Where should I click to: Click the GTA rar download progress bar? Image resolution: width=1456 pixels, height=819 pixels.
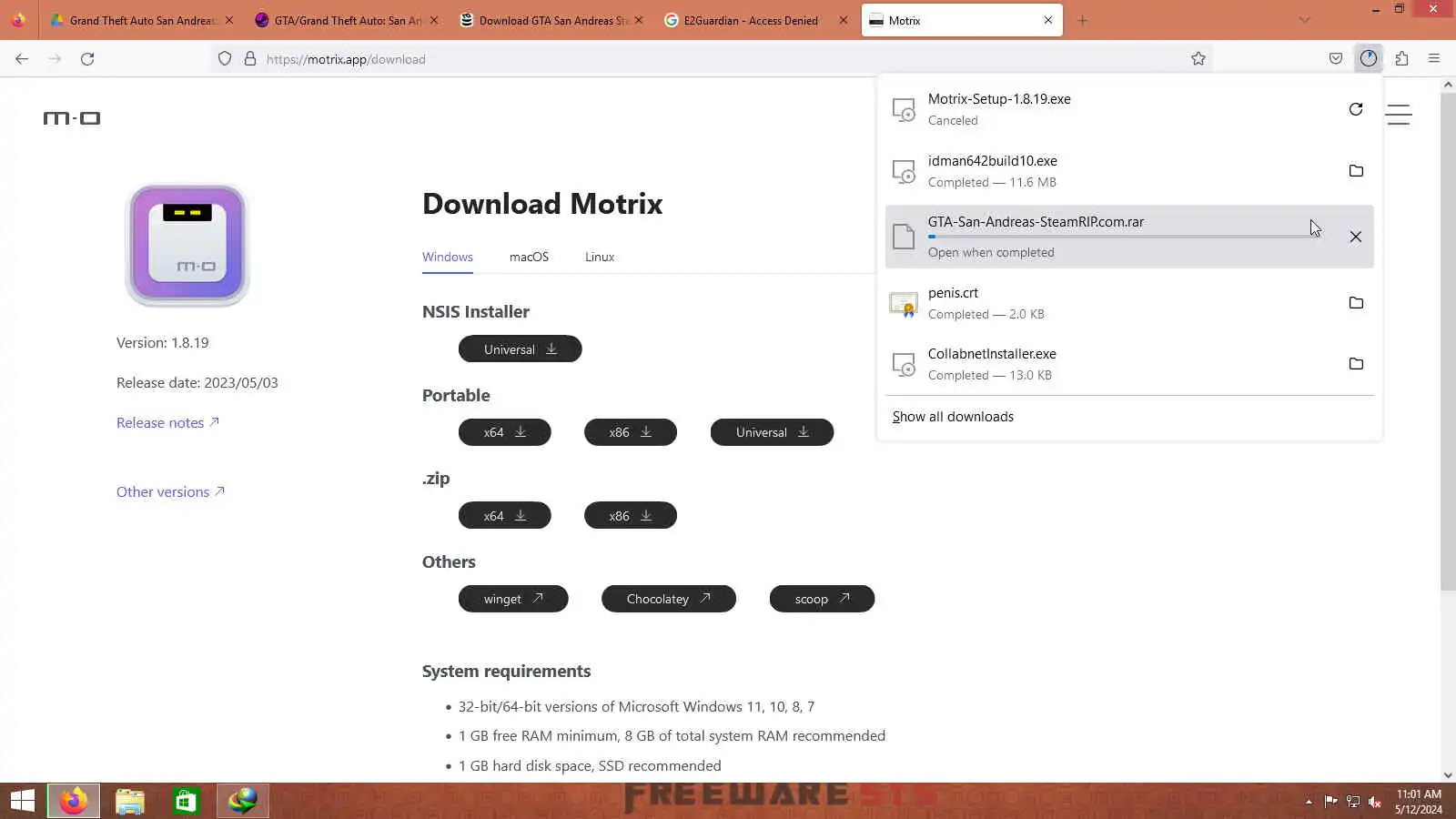1124,237
